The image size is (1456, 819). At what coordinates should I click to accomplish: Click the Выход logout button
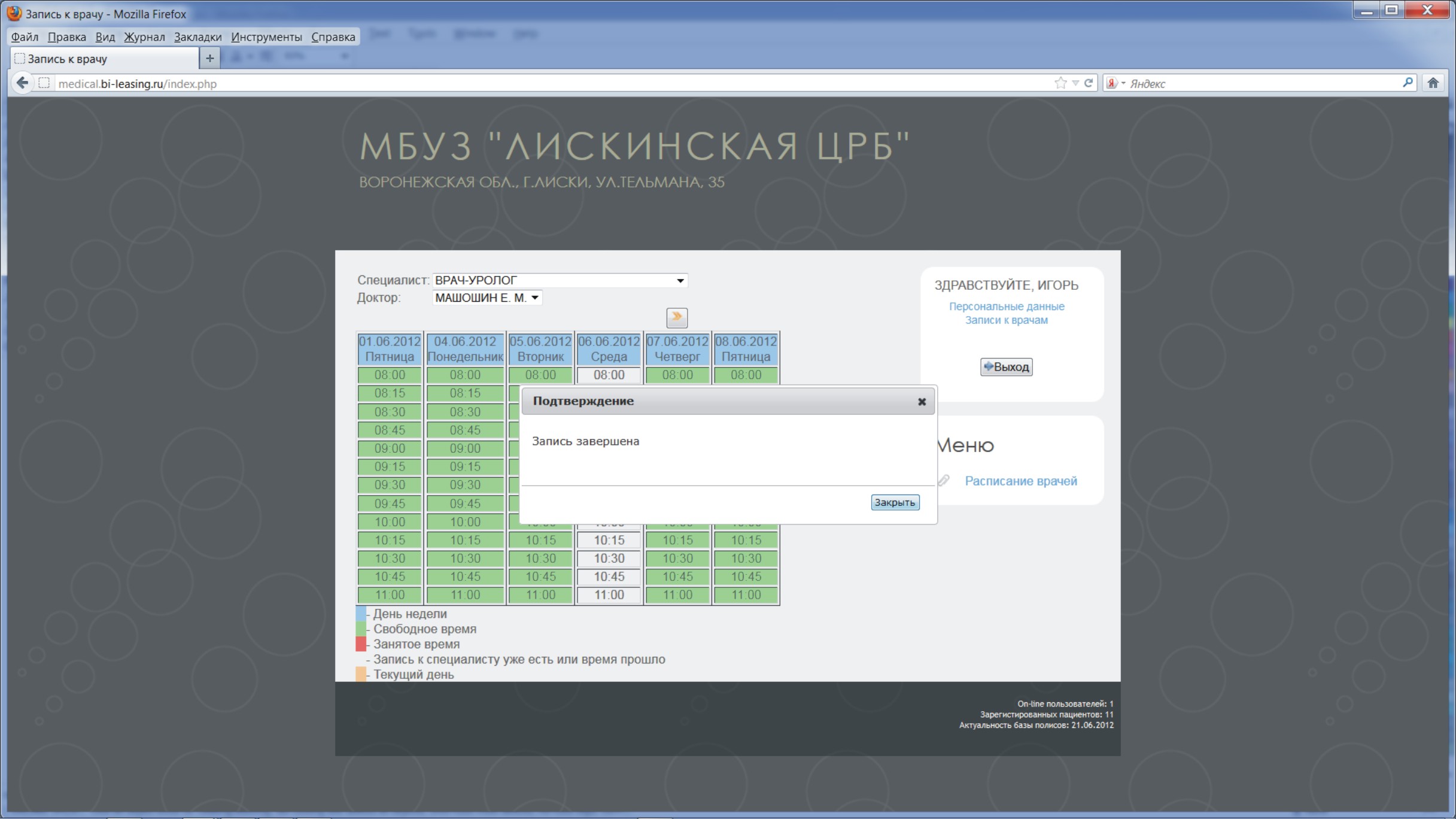pos(1006,366)
